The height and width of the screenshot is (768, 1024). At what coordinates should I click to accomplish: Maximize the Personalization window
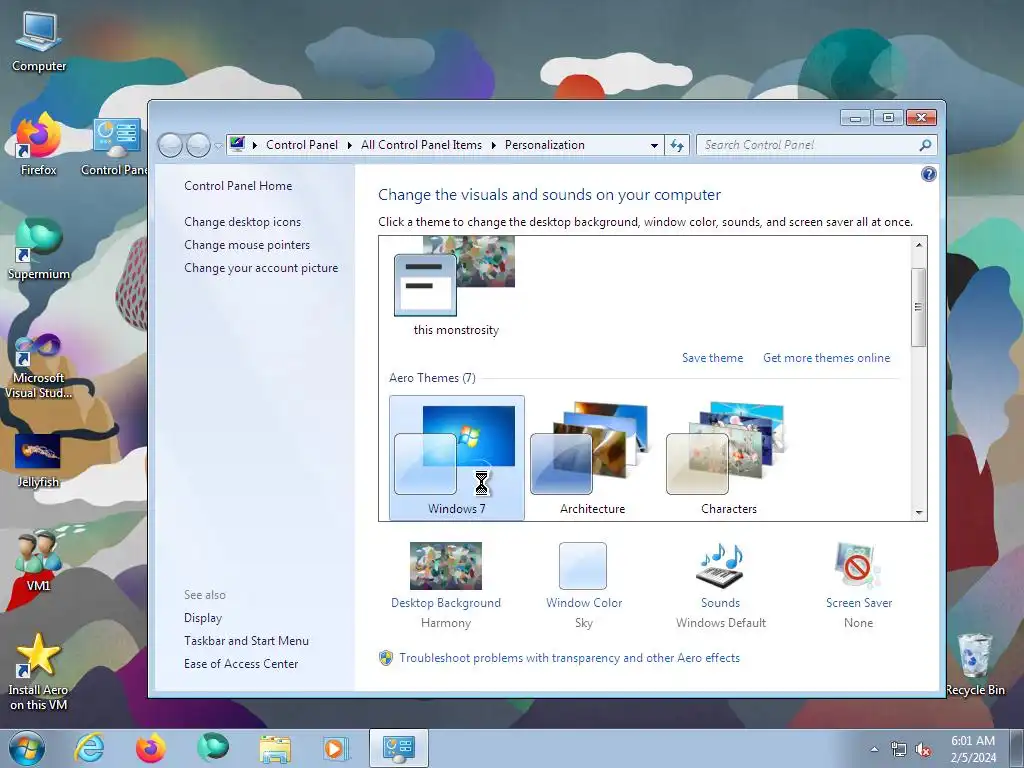click(888, 118)
